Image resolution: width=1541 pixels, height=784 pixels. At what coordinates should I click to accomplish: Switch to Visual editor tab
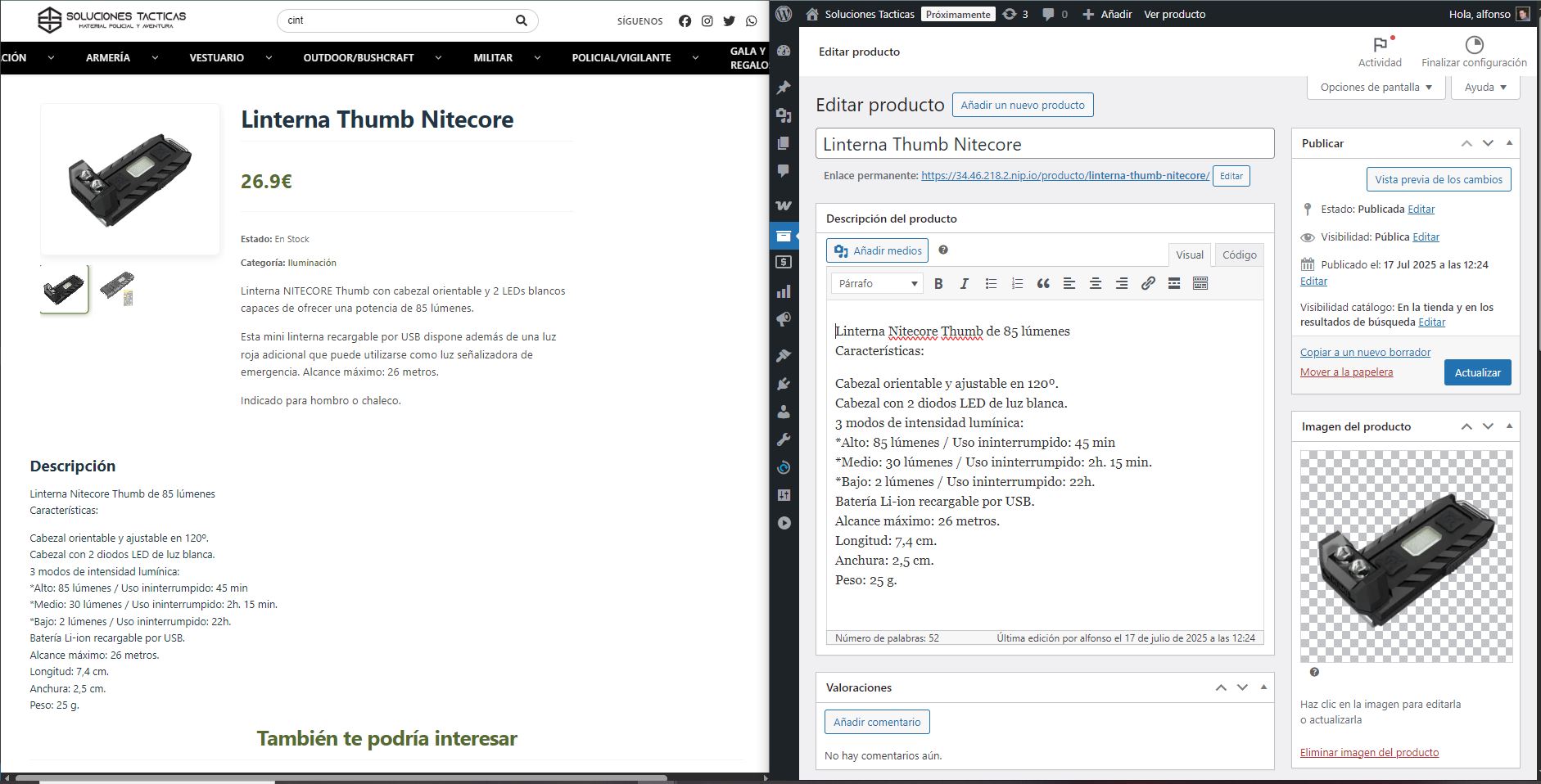[x=1189, y=255]
